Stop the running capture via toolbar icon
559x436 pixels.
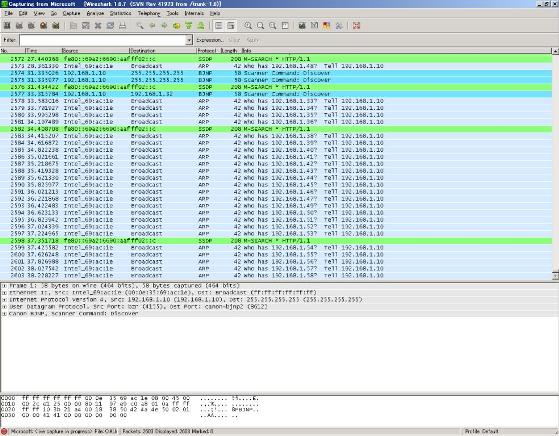(x=43, y=26)
